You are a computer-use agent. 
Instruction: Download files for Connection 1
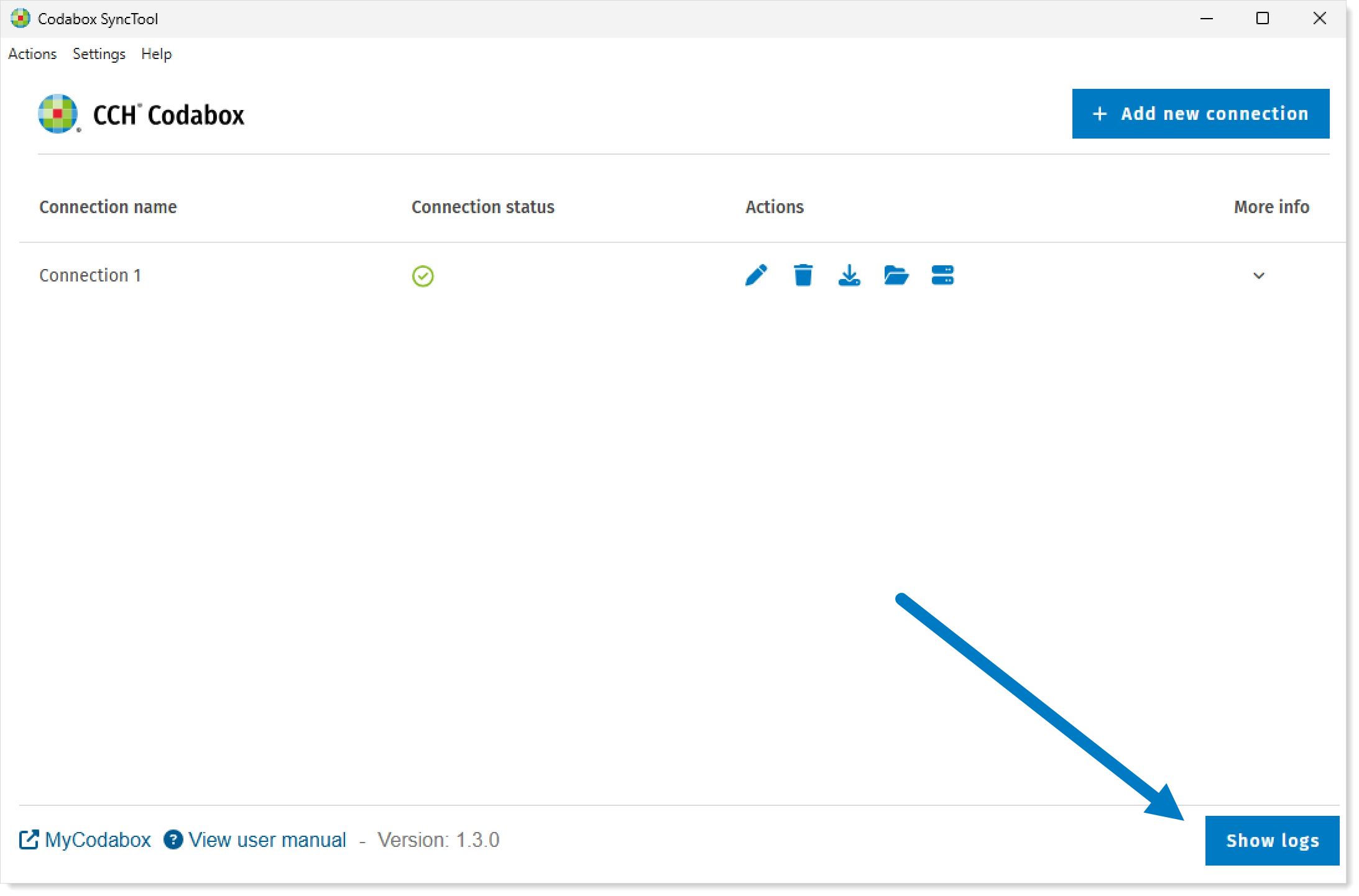849,275
